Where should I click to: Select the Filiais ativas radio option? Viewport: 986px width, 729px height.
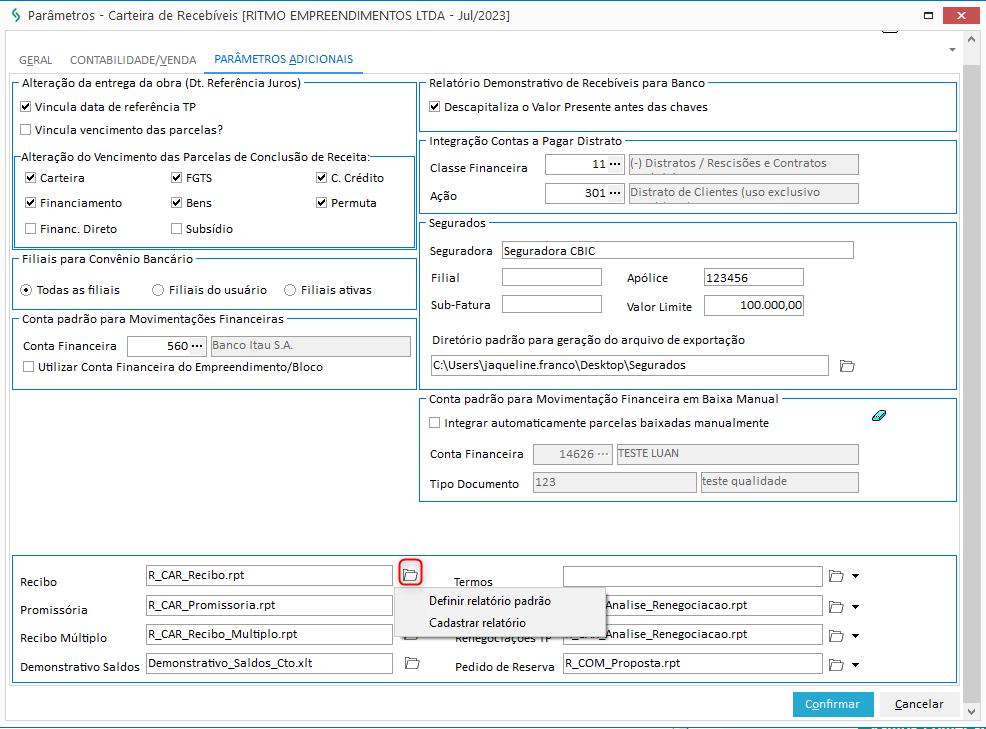(290, 290)
